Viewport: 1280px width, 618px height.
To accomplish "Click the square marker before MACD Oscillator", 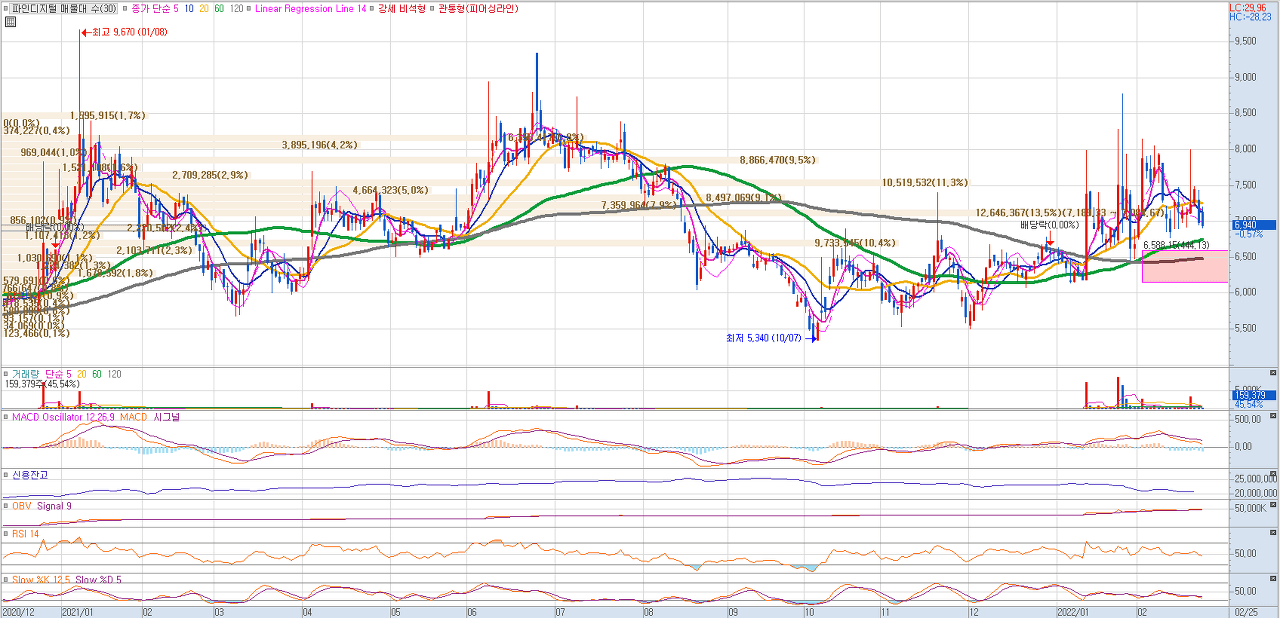I will [6, 416].
